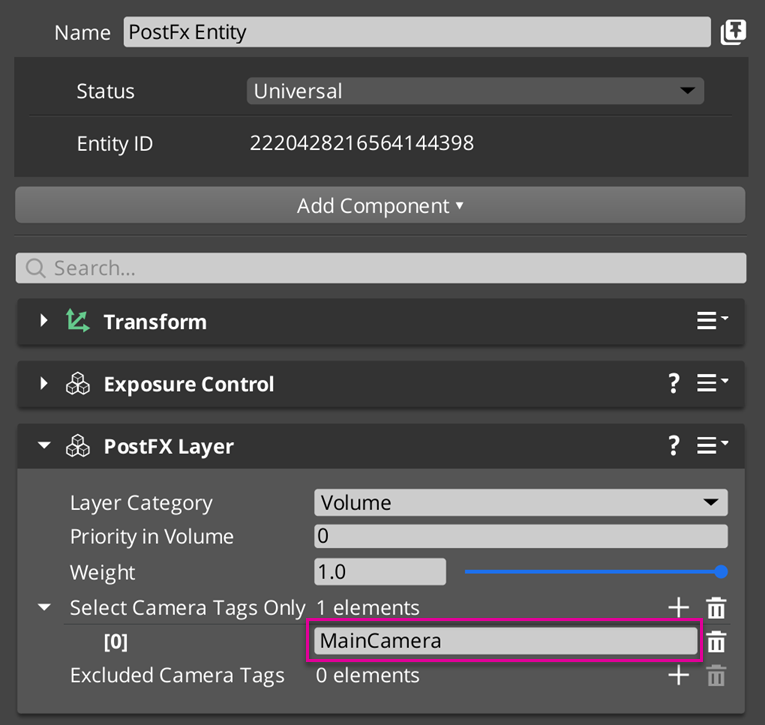765x725 pixels.
Task: Click the component Search field
Action: coord(380,268)
